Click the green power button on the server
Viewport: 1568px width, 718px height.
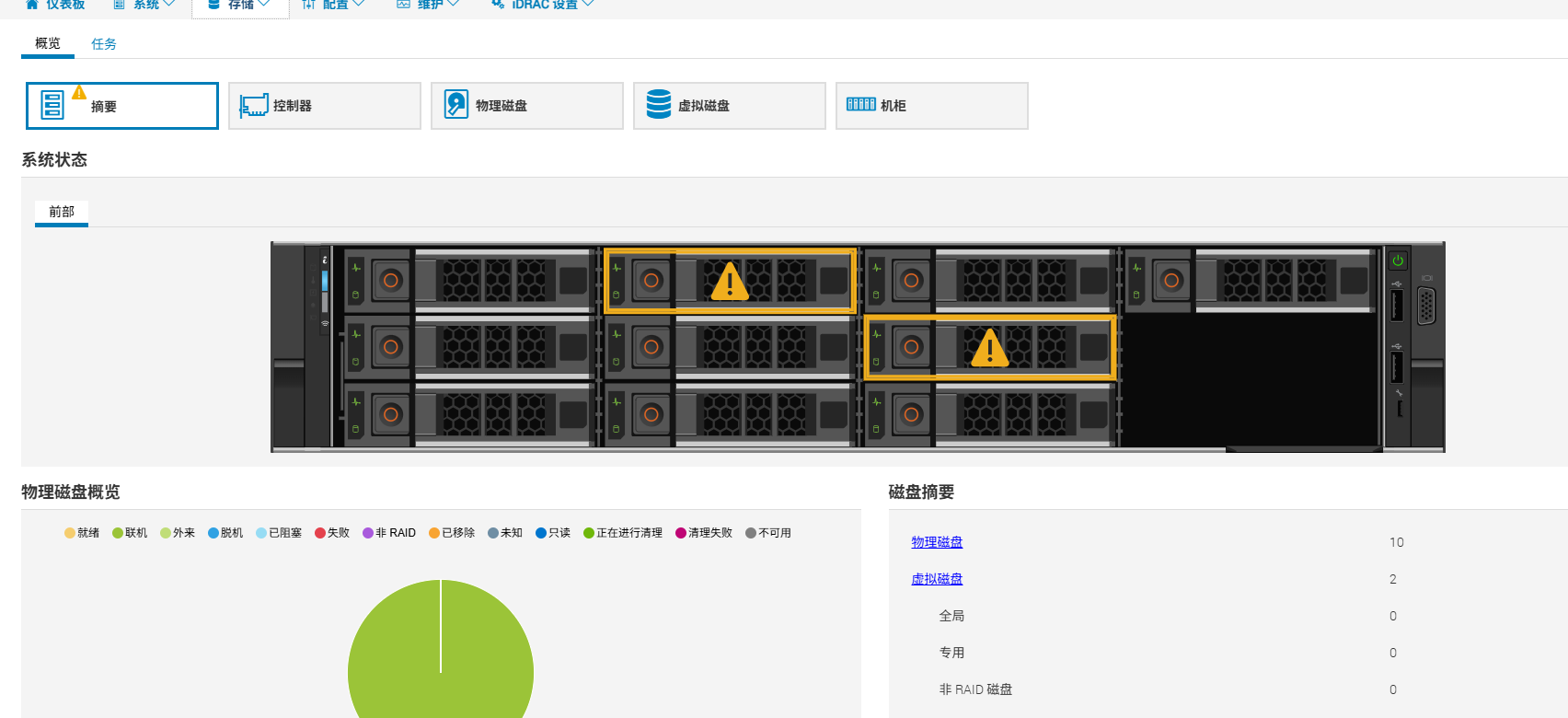tap(1398, 261)
